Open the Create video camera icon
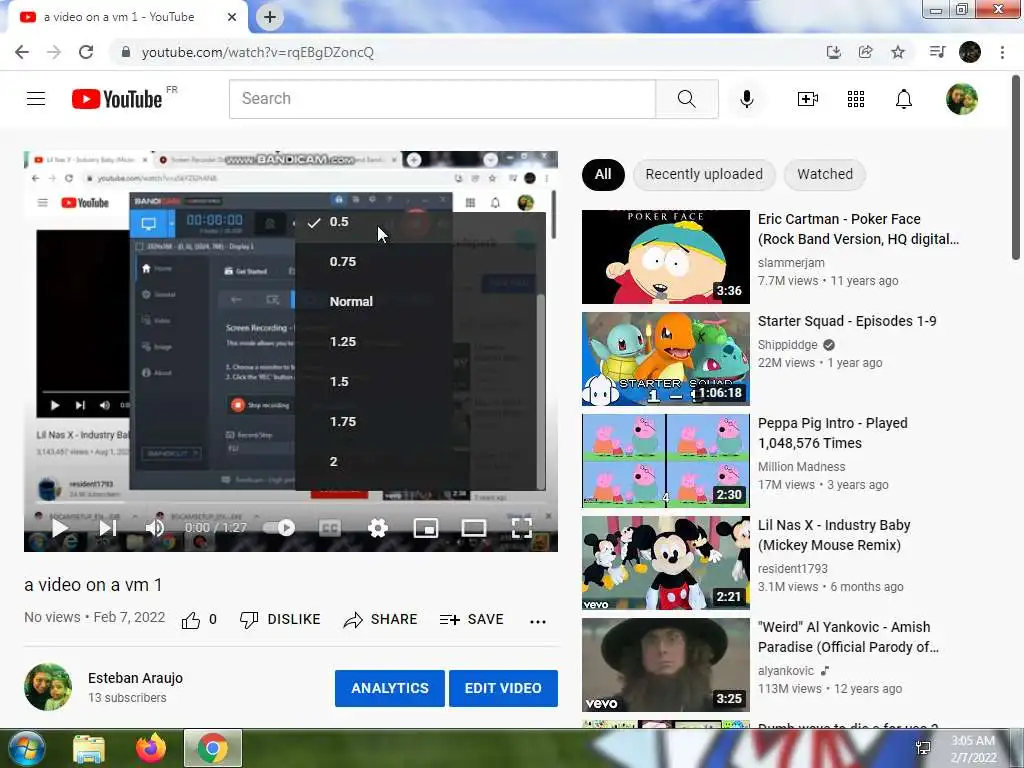1024x768 pixels. click(x=808, y=99)
